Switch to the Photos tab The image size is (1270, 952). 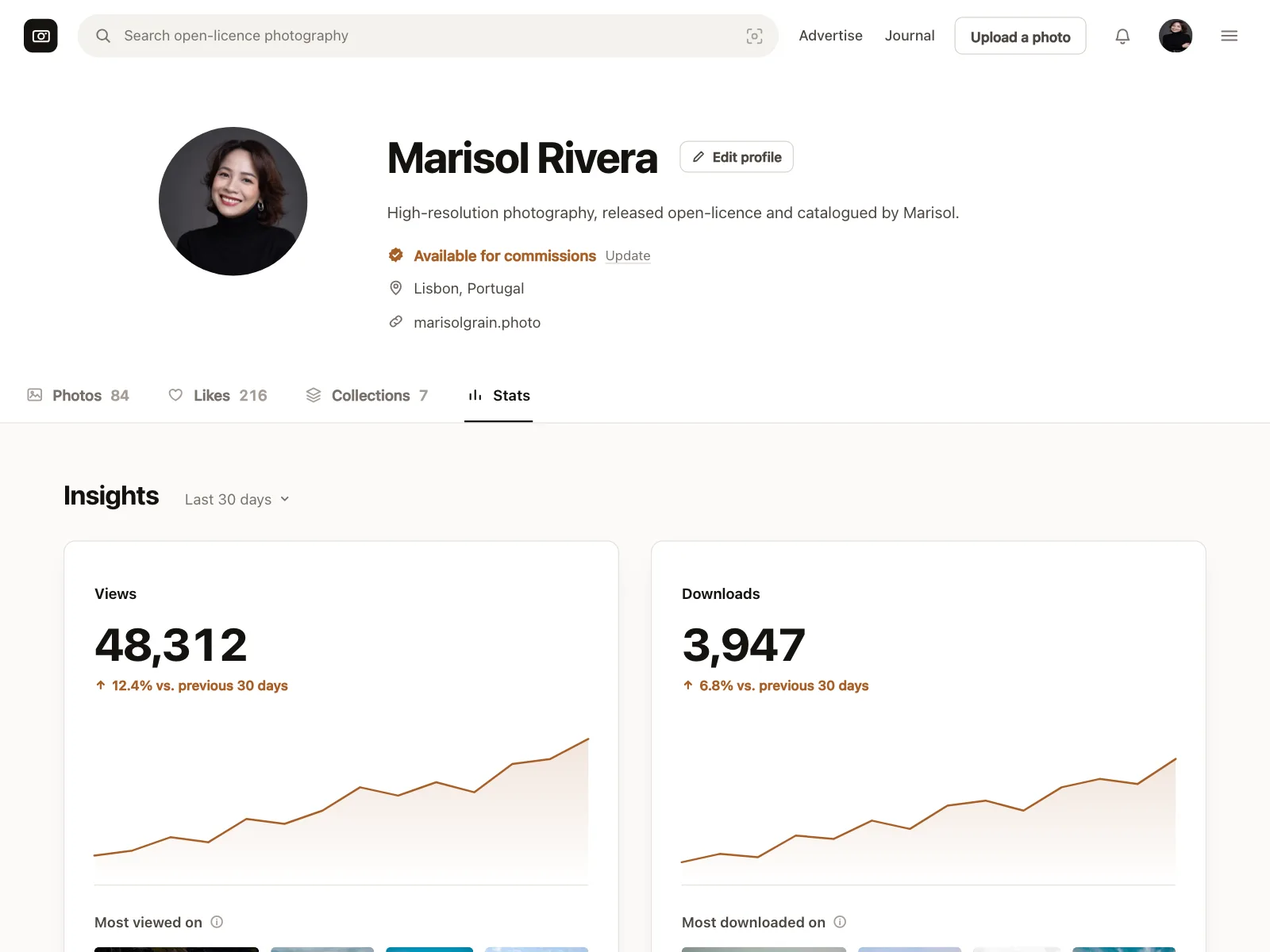click(78, 395)
